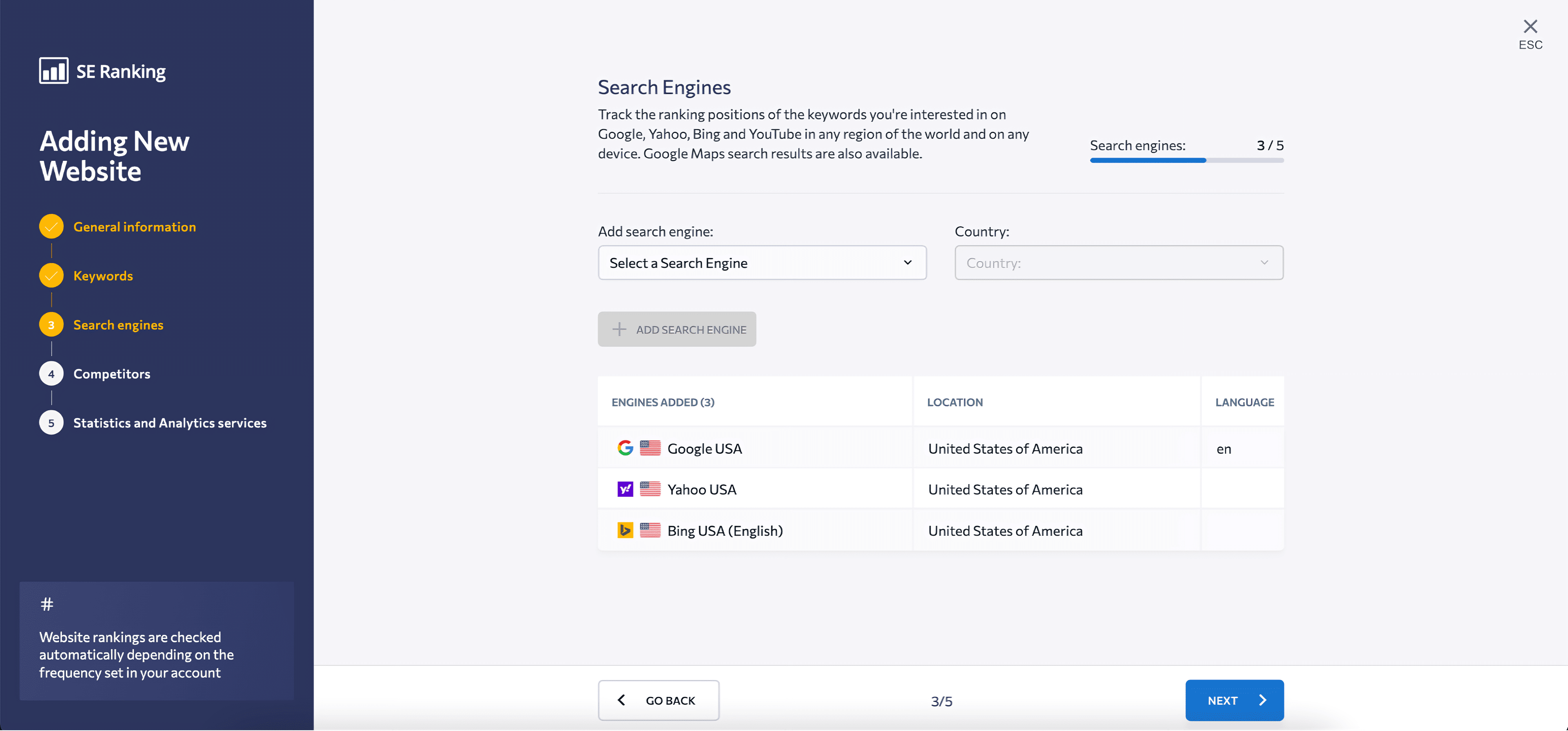Click the 'Track the ranking positions' description paragraph
The width and height of the screenshot is (1568, 731).
coord(813,134)
